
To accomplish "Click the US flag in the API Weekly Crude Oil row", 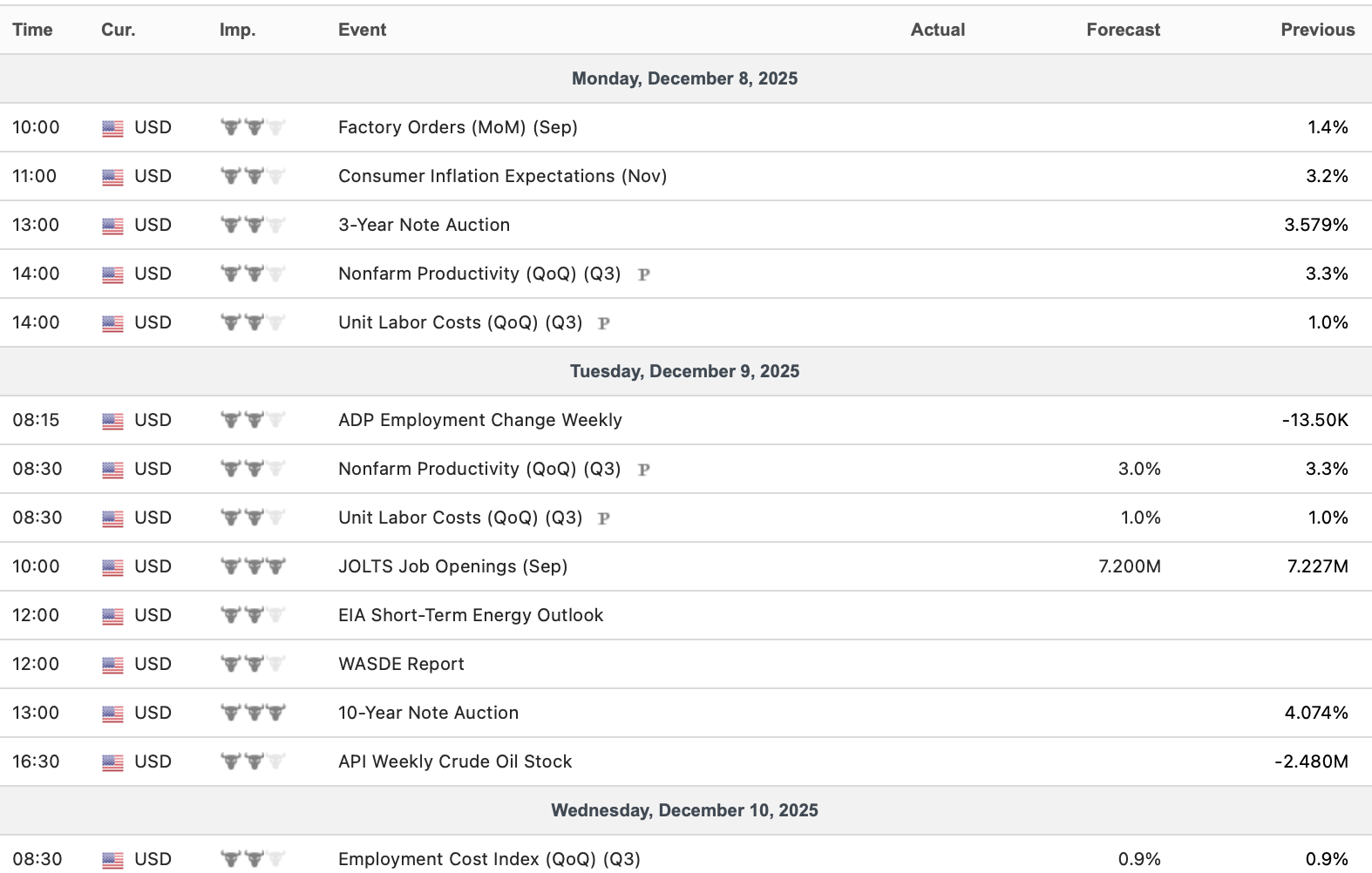I will tap(112, 762).
